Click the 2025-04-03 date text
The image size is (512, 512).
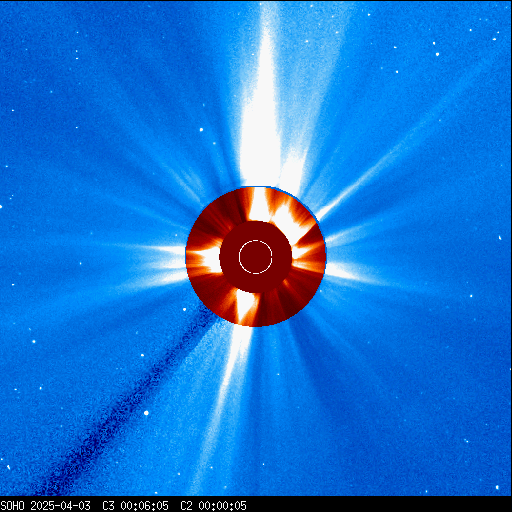(60, 506)
